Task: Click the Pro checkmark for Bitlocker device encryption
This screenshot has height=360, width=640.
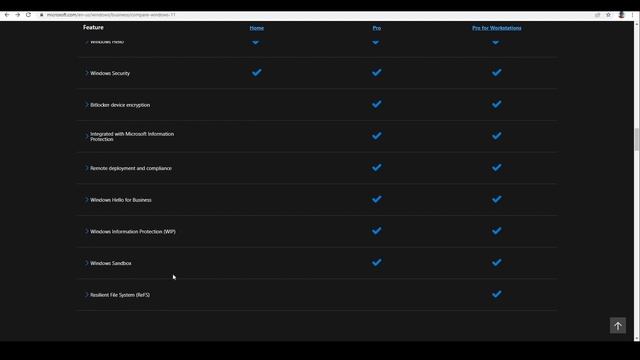Action: pos(376,104)
